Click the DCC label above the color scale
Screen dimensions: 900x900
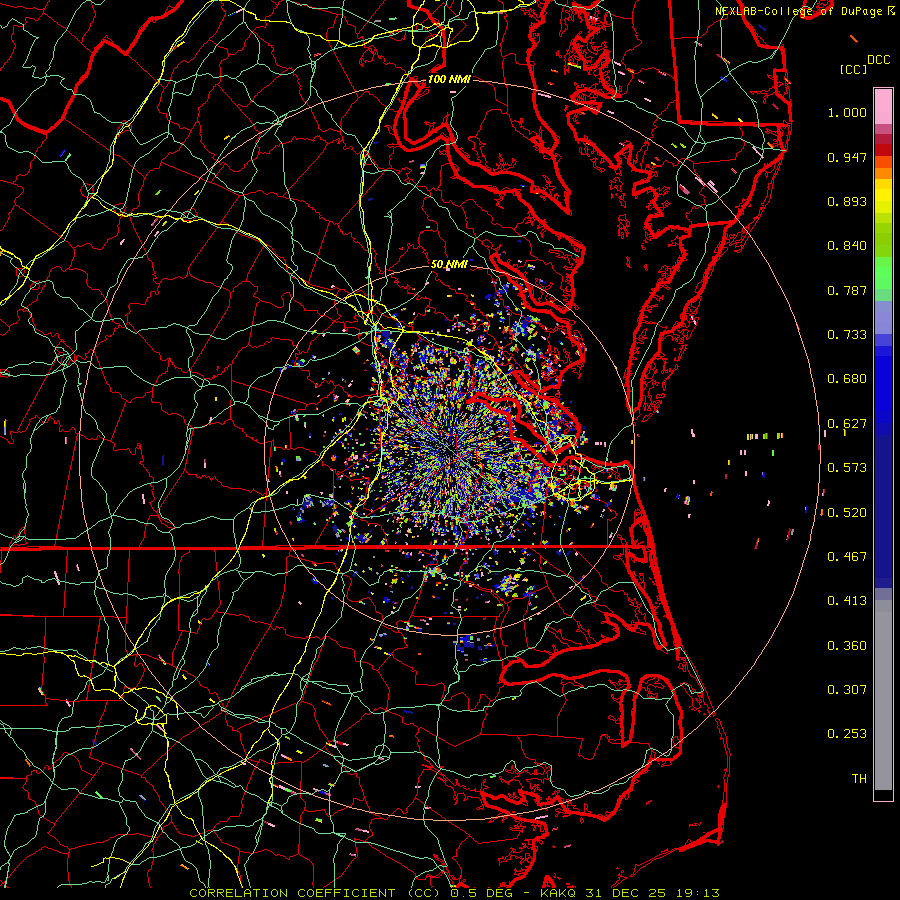pyautogui.click(x=878, y=60)
